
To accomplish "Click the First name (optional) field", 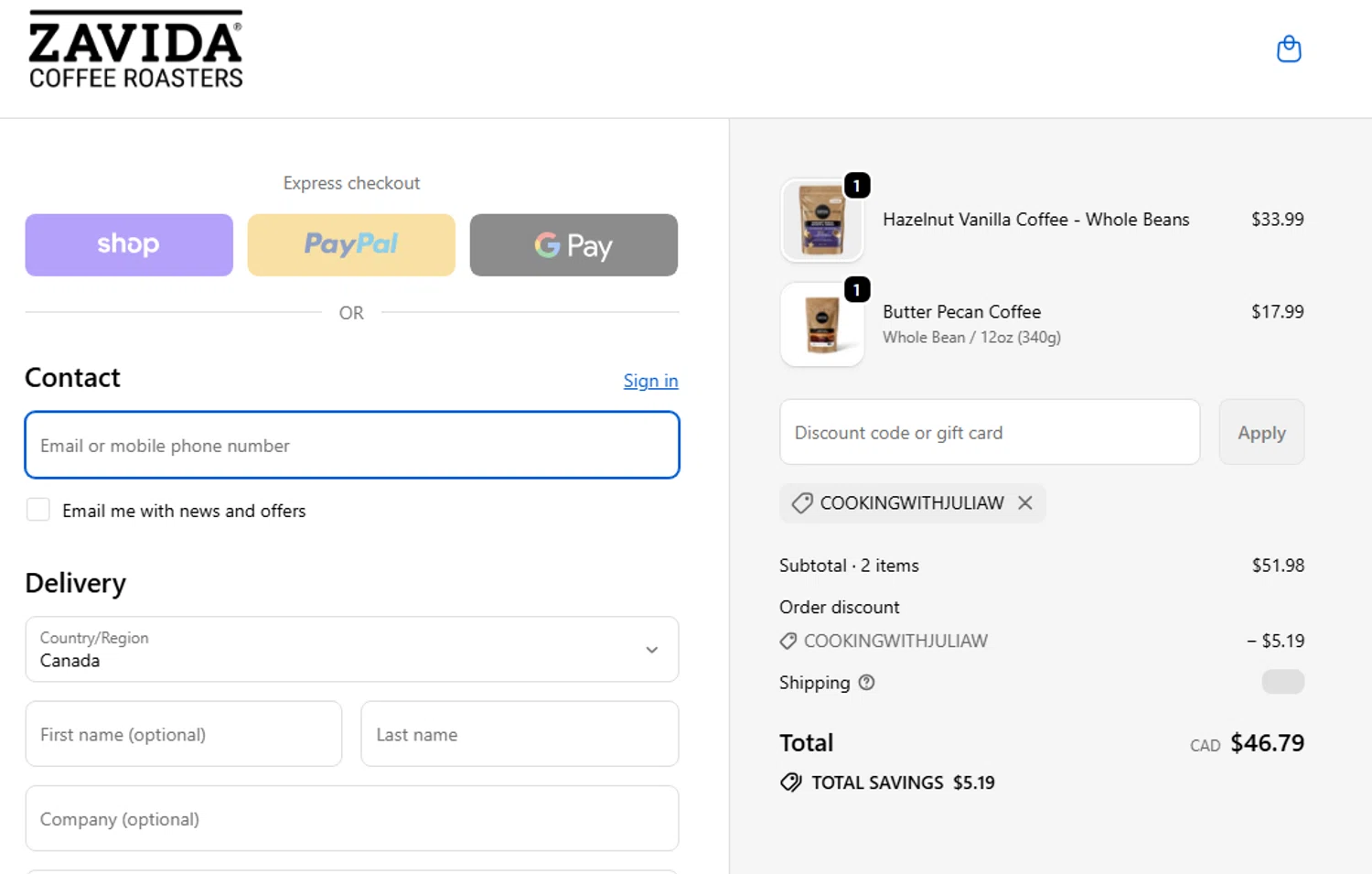I will [x=184, y=734].
